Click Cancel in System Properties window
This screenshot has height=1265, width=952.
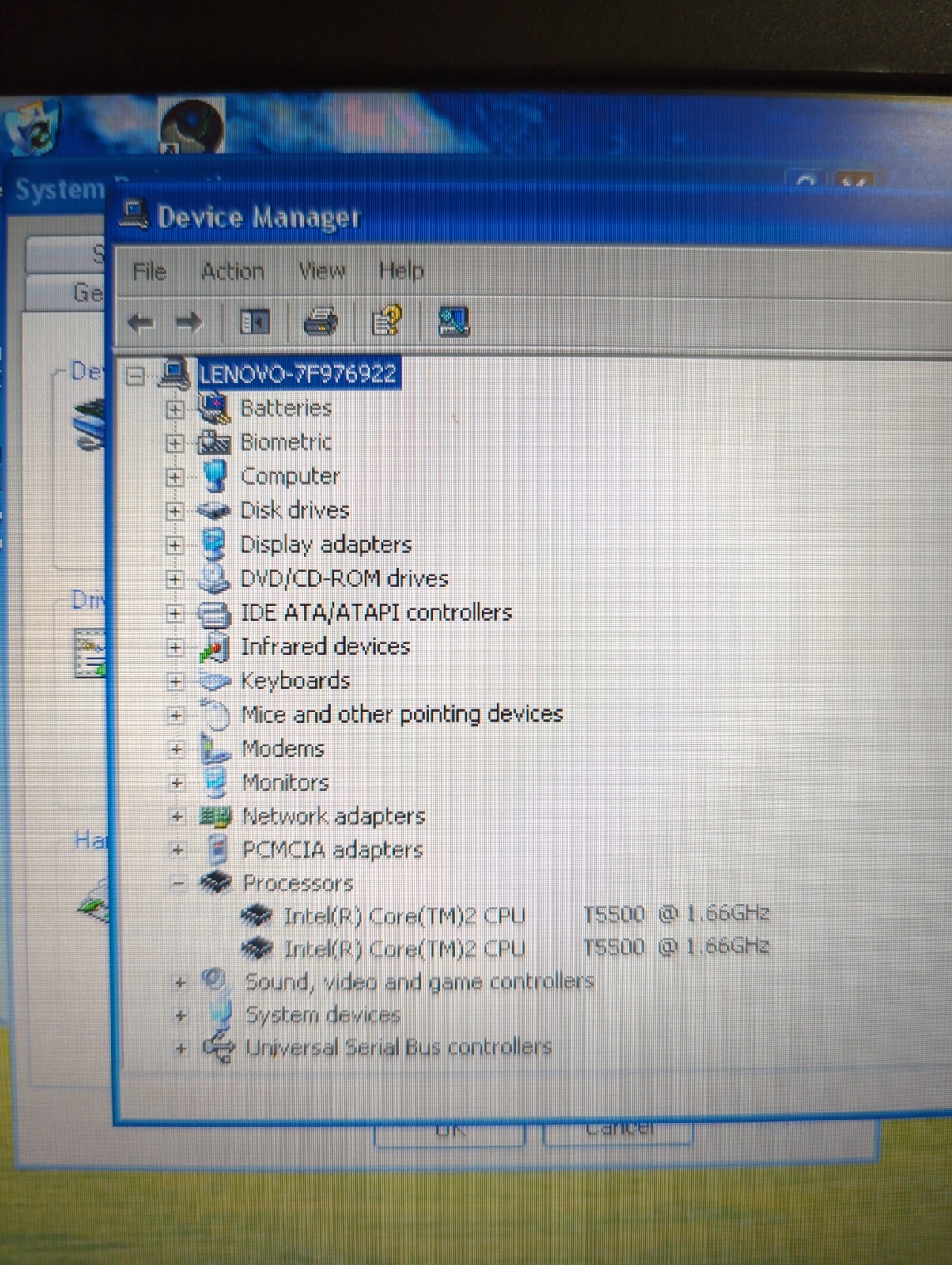click(x=619, y=1131)
